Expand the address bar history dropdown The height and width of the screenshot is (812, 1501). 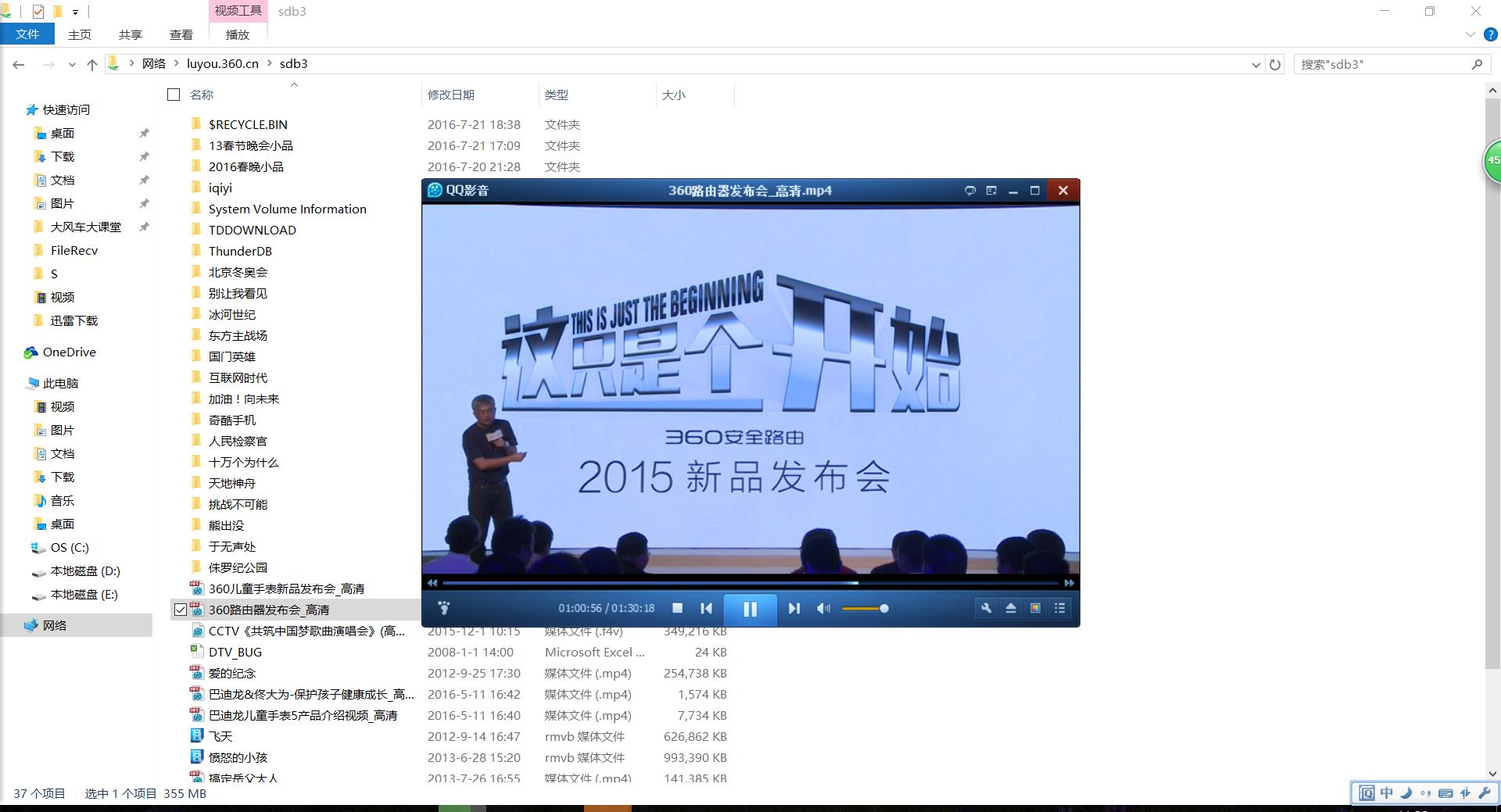point(1256,64)
